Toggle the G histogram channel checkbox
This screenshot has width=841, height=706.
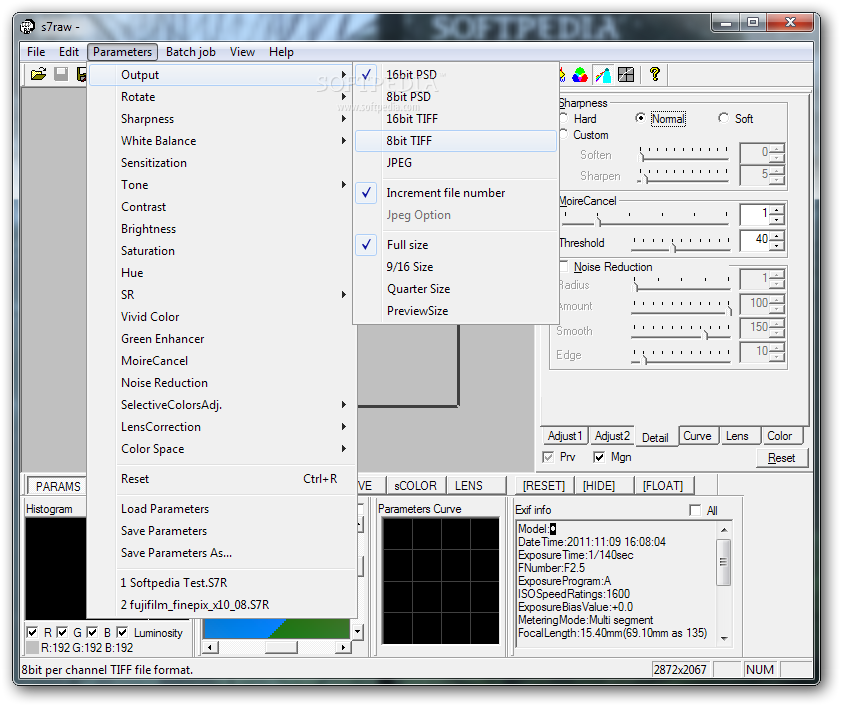click(62, 633)
